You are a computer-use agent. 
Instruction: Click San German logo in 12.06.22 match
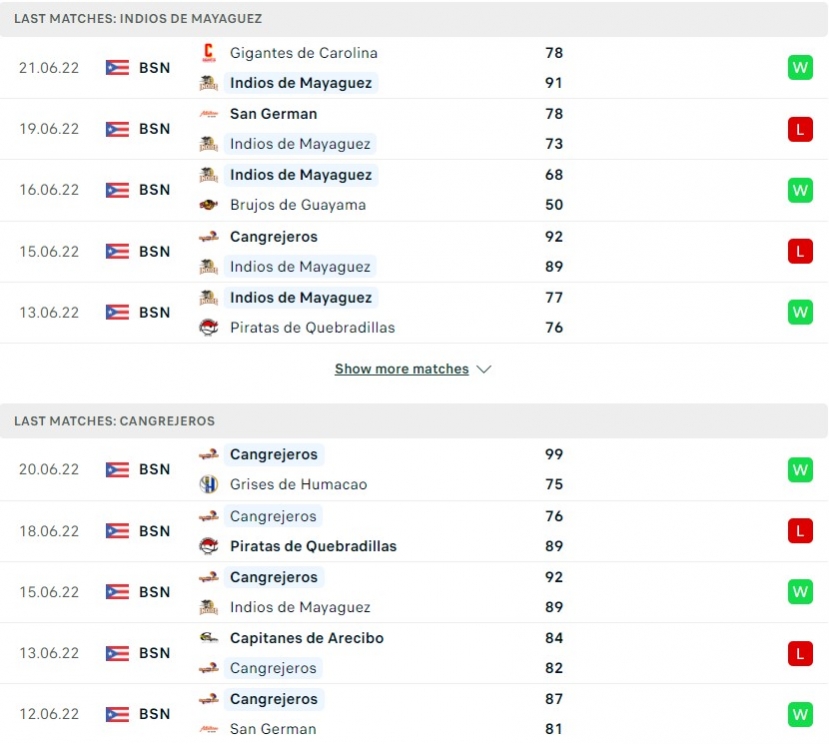208,729
